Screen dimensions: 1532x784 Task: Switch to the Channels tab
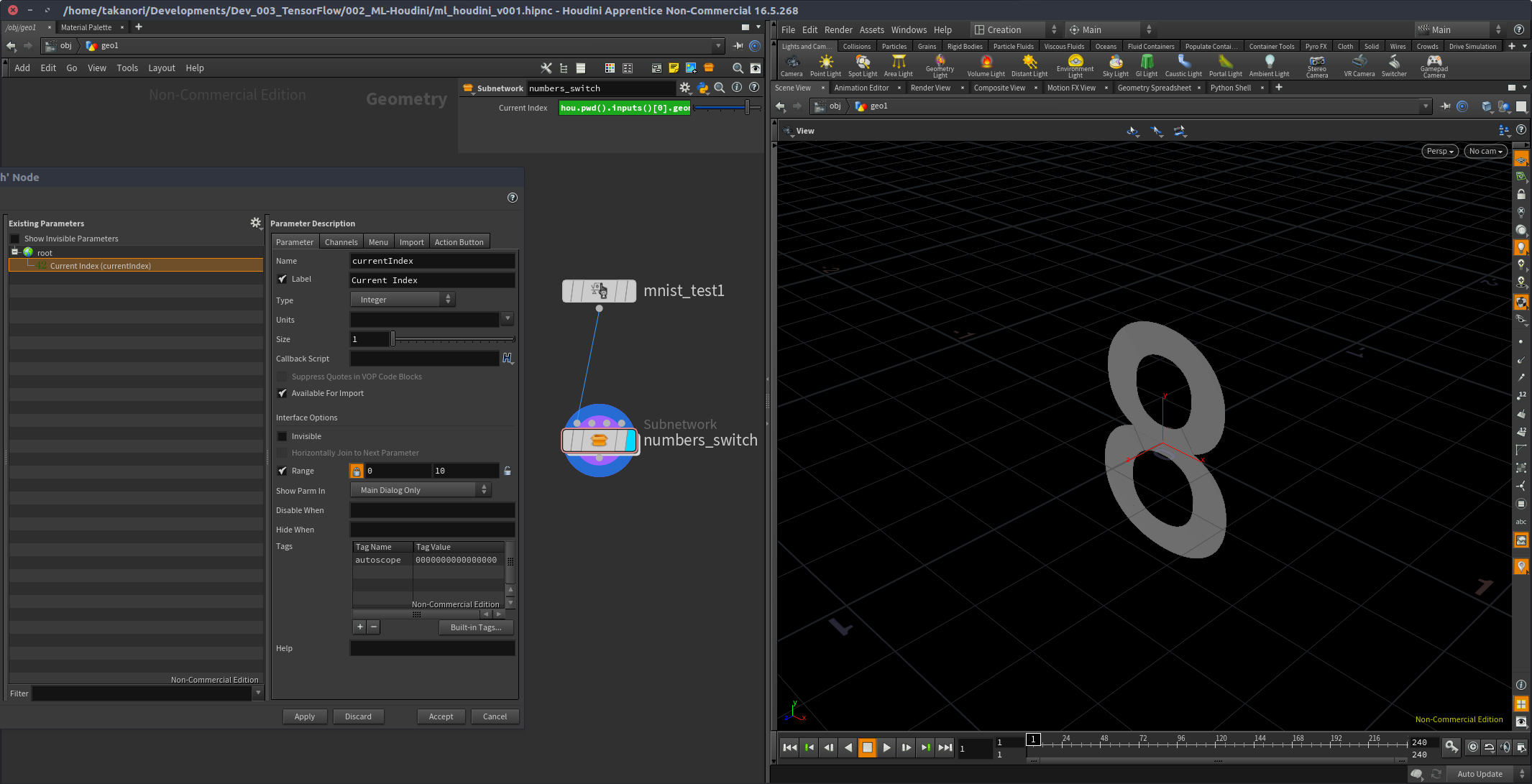click(x=341, y=242)
